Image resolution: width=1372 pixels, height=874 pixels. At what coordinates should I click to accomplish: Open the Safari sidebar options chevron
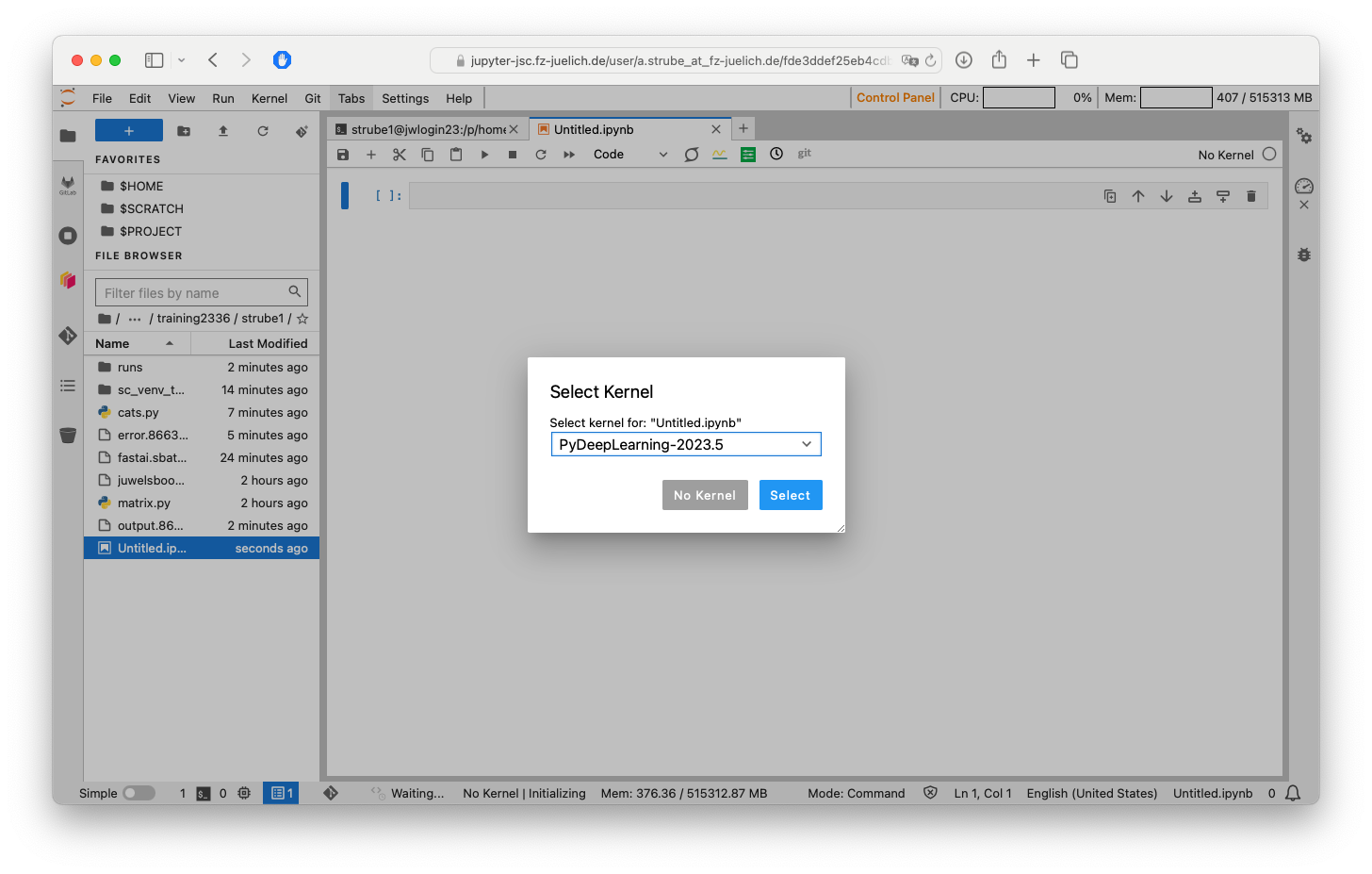pos(181,60)
